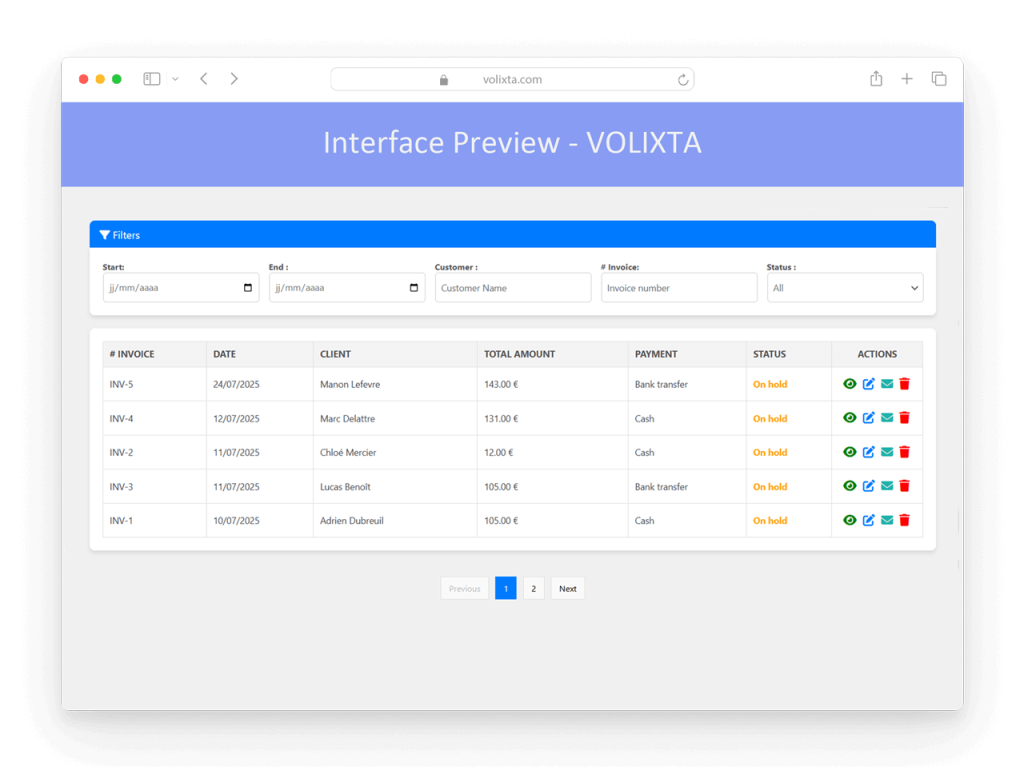View invoice INV-1 with eye icon
The image size is (1024, 767).
[850, 520]
